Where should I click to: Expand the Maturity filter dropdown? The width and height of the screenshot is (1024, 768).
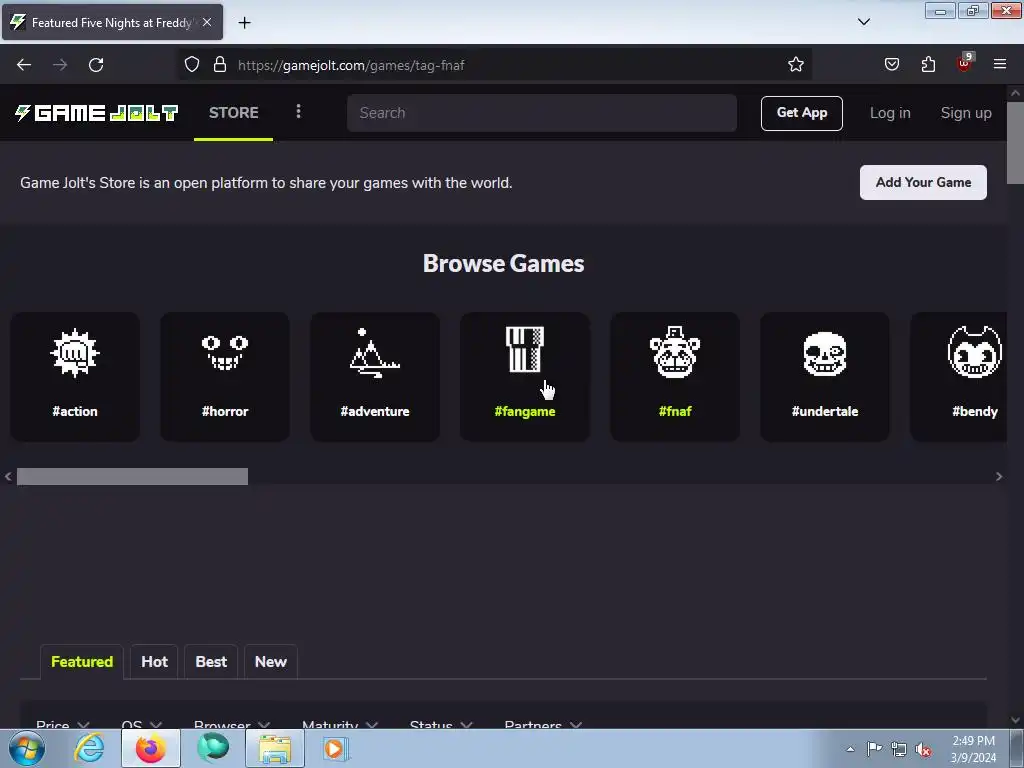coord(340,724)
